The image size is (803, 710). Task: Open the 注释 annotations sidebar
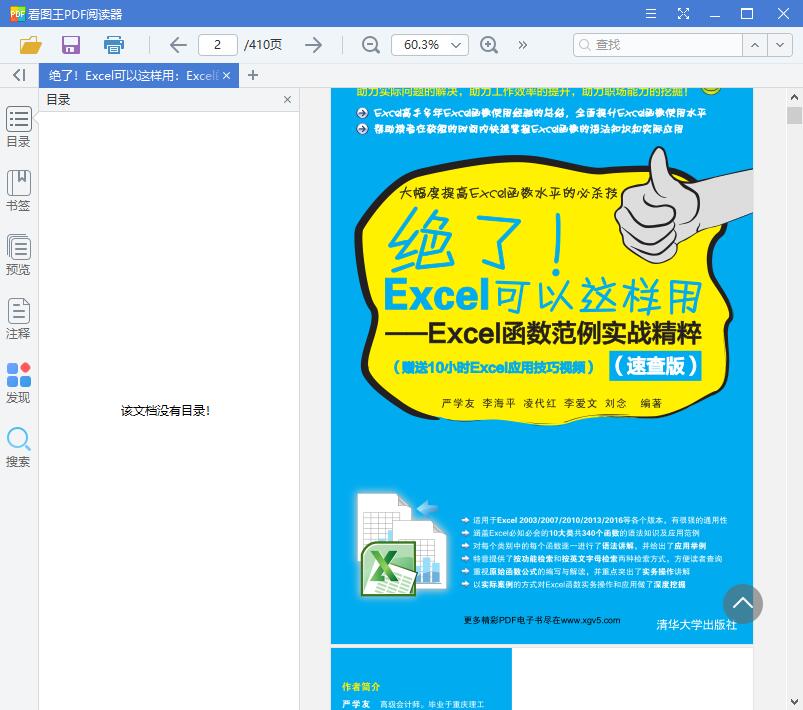(18, 319)
